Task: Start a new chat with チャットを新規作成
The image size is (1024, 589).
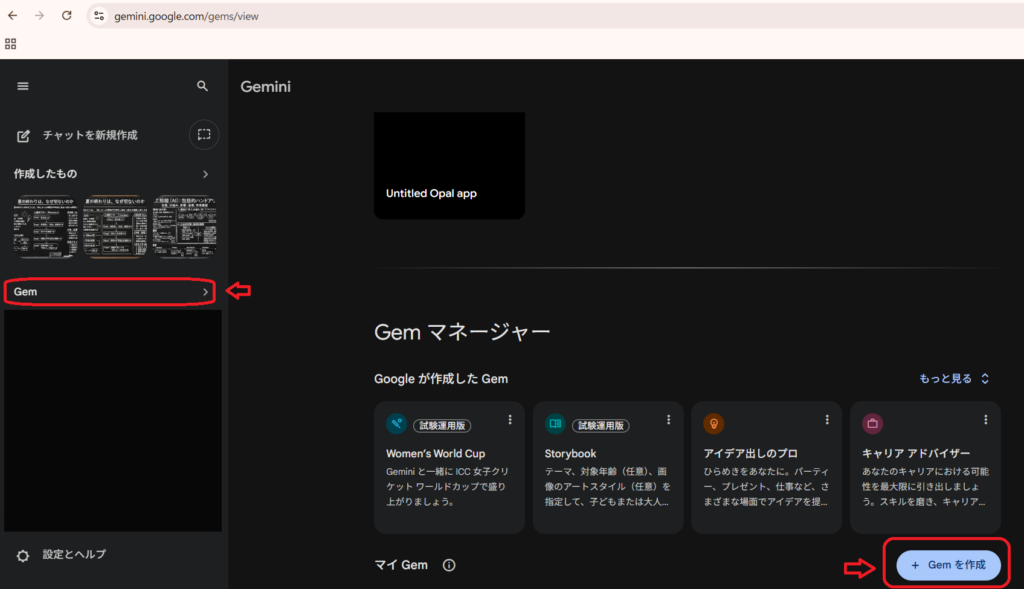Action: (x=90, y=135)
